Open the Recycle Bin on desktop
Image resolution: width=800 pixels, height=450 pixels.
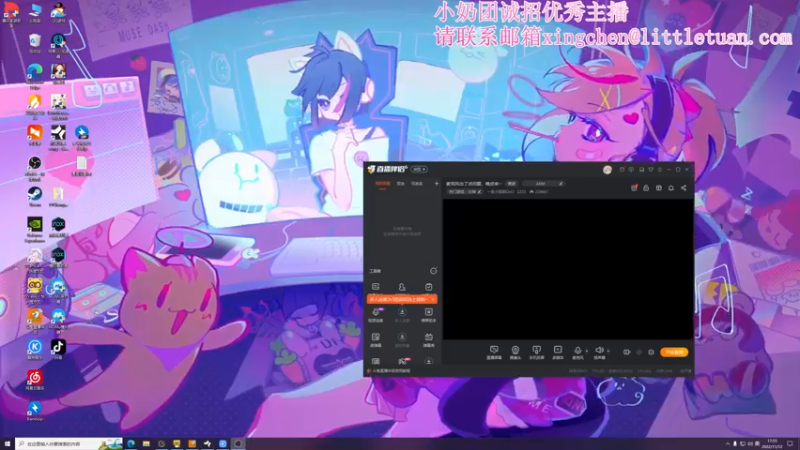(35, 42)
